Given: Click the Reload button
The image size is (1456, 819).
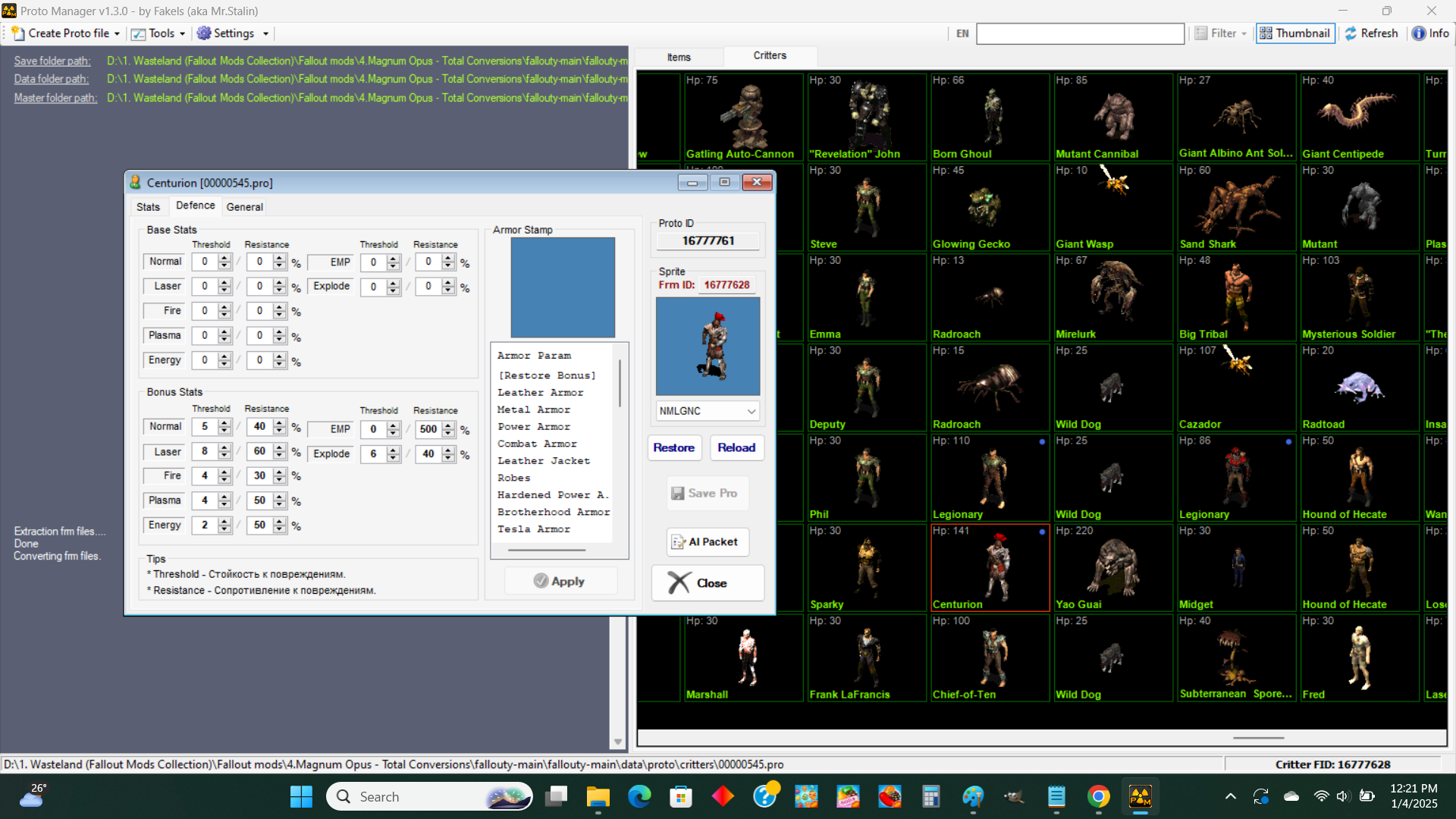Looking at the screenshot, I should [736, 448].
